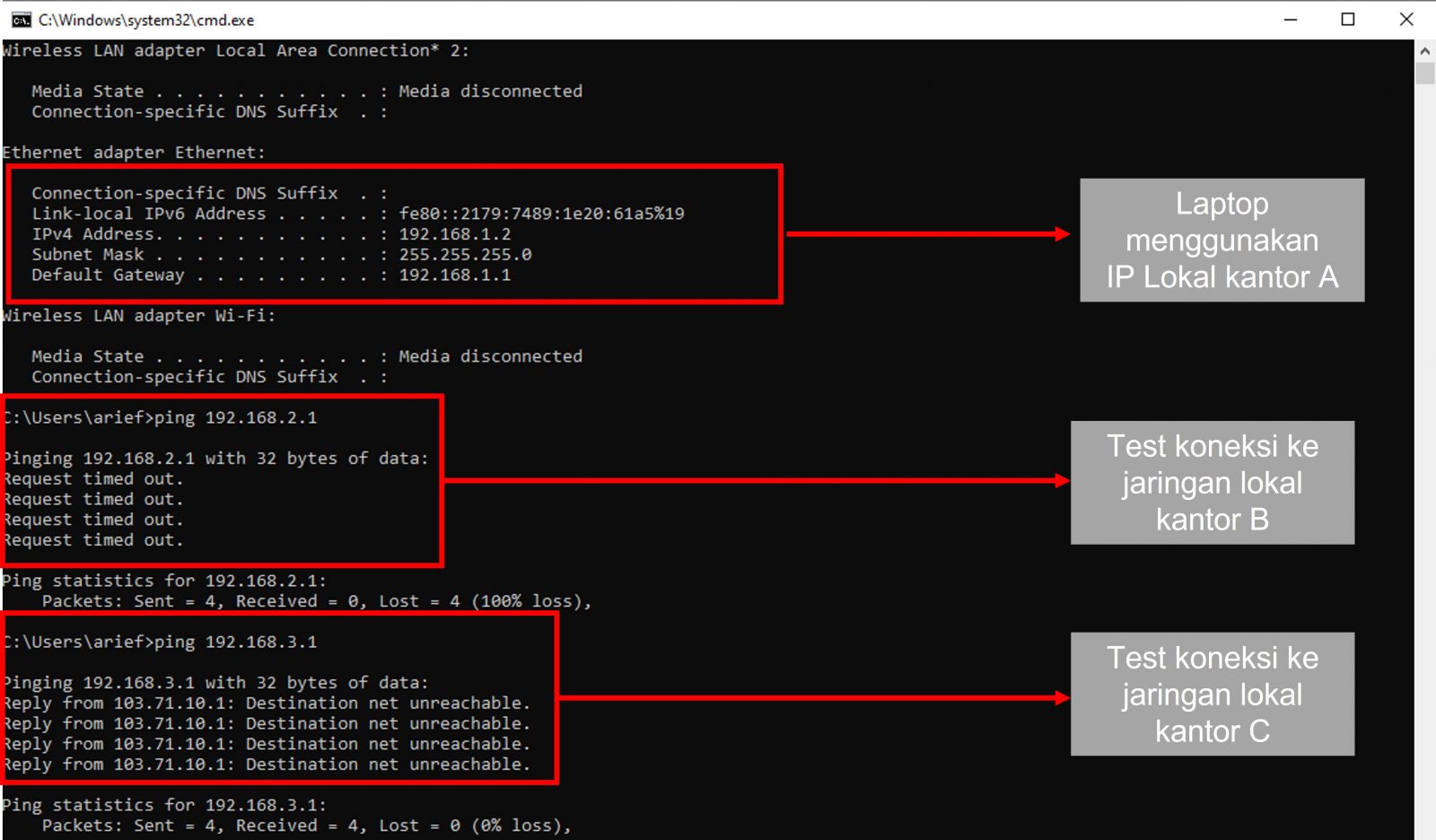Click the 'Wireless LAN adapter Local Area Connection* 2' heading
Screen dimensions: 1436x840
[233, 50]
